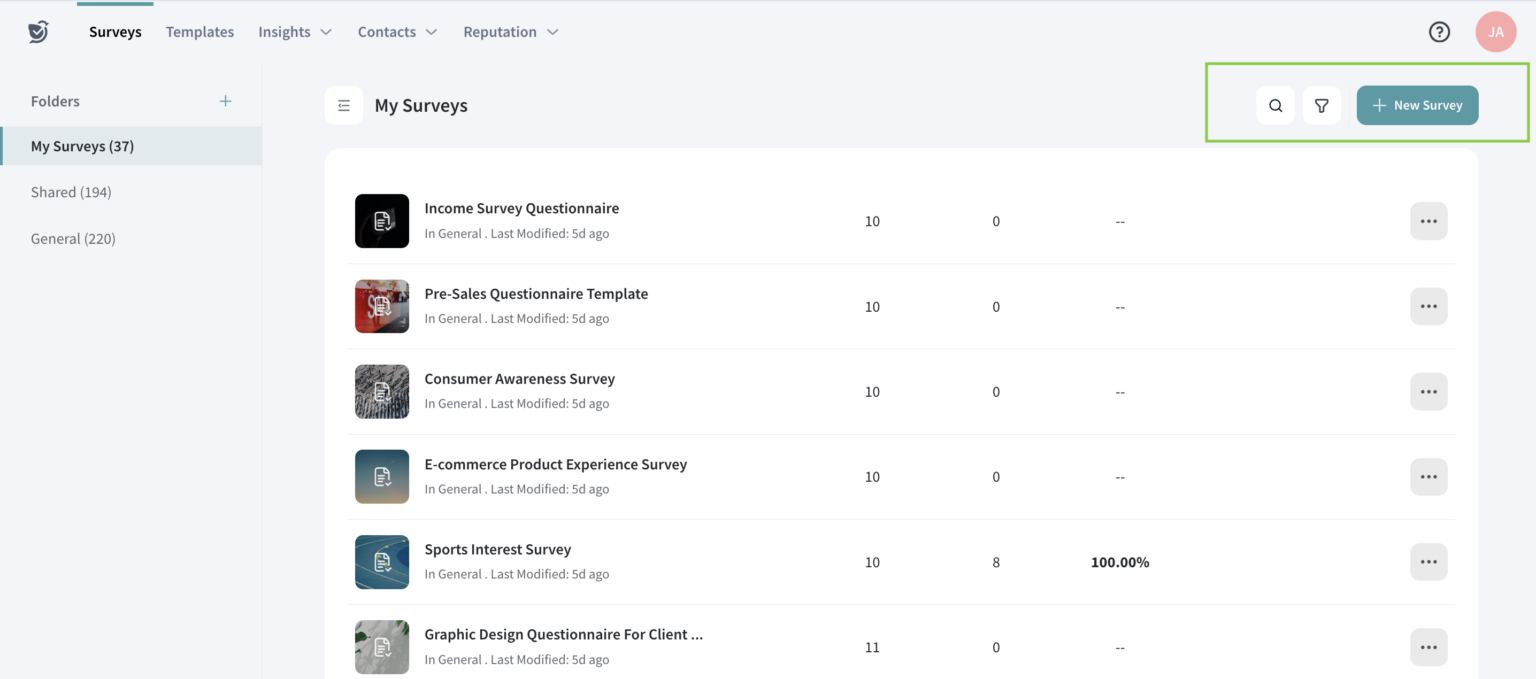
Task: Switch to the Templates tab
Action: 200,32
